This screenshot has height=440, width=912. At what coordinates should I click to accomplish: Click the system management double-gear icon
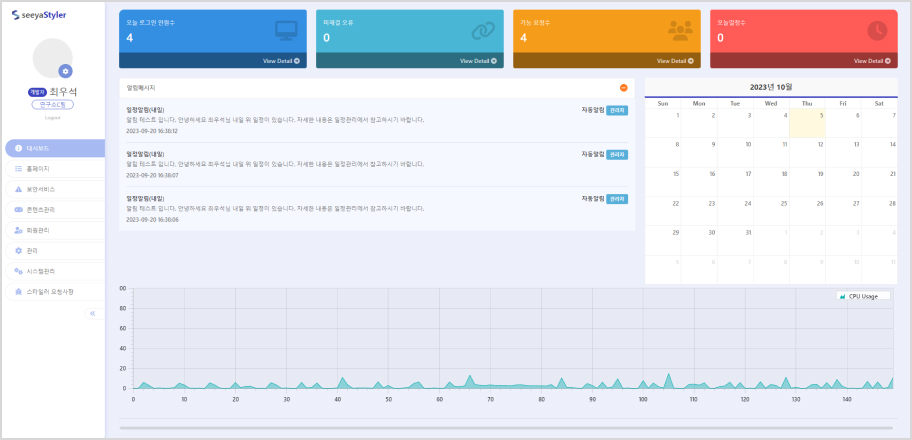[x=19, y=271]
